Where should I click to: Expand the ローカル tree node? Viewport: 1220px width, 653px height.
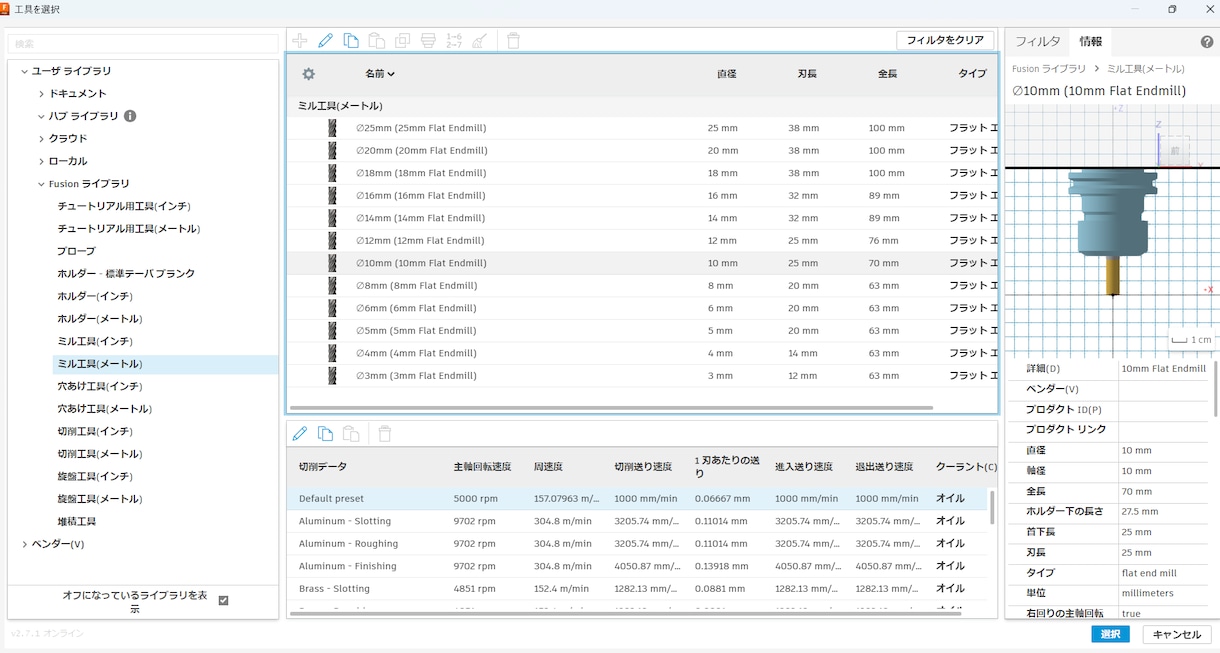coord(41,161)
